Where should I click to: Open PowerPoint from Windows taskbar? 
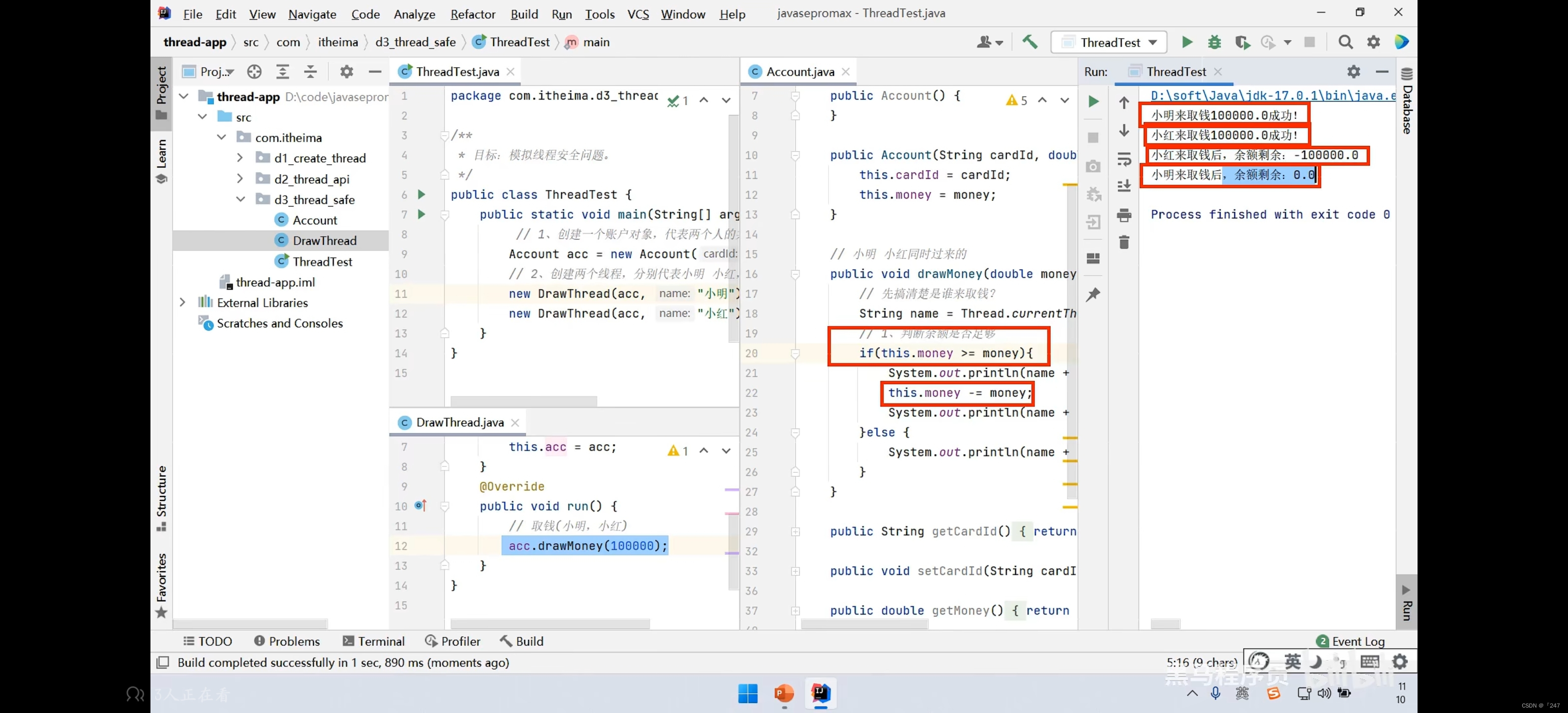[784, 694]
